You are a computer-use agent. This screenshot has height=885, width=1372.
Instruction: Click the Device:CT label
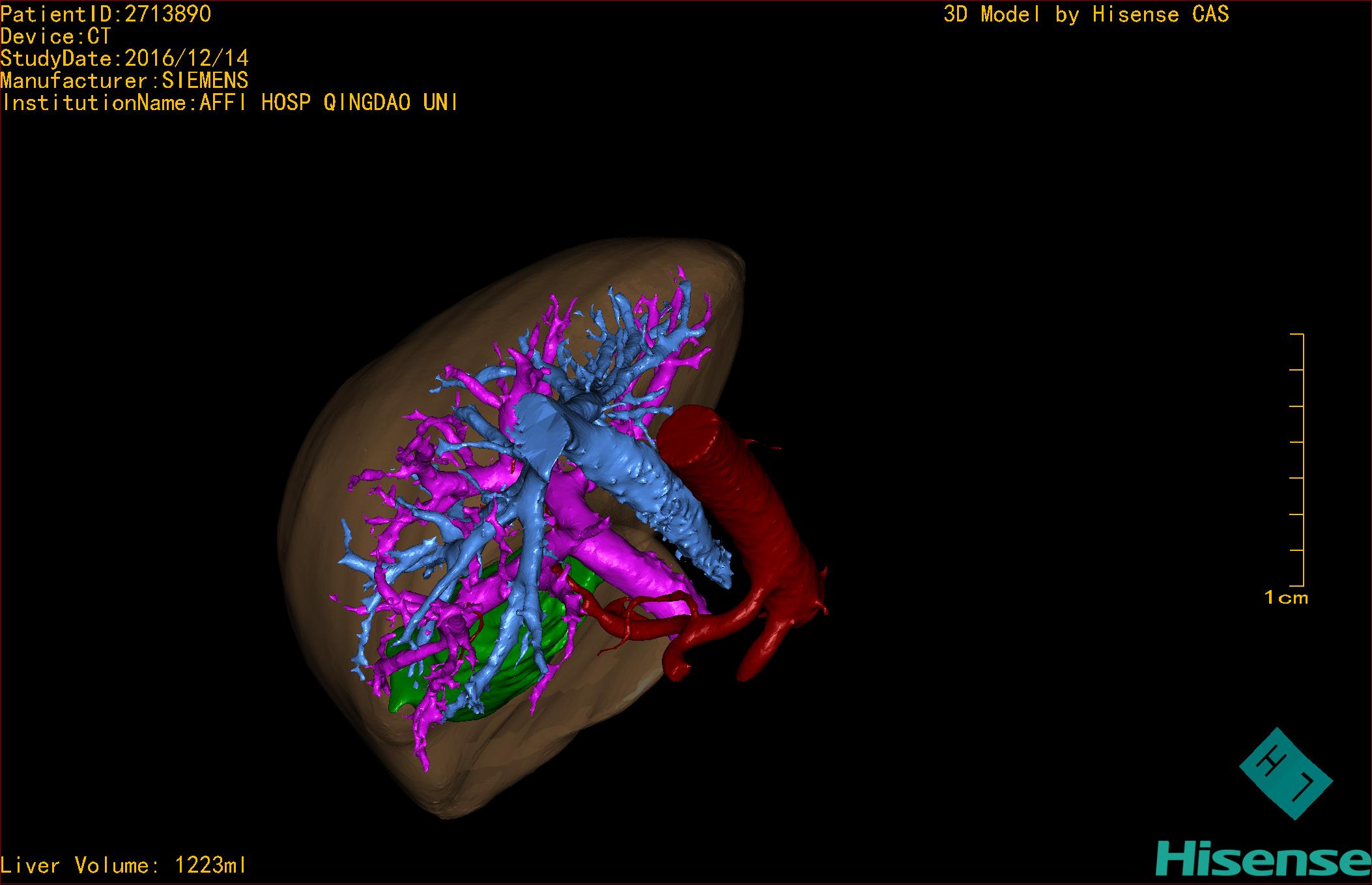click(56, 36)
